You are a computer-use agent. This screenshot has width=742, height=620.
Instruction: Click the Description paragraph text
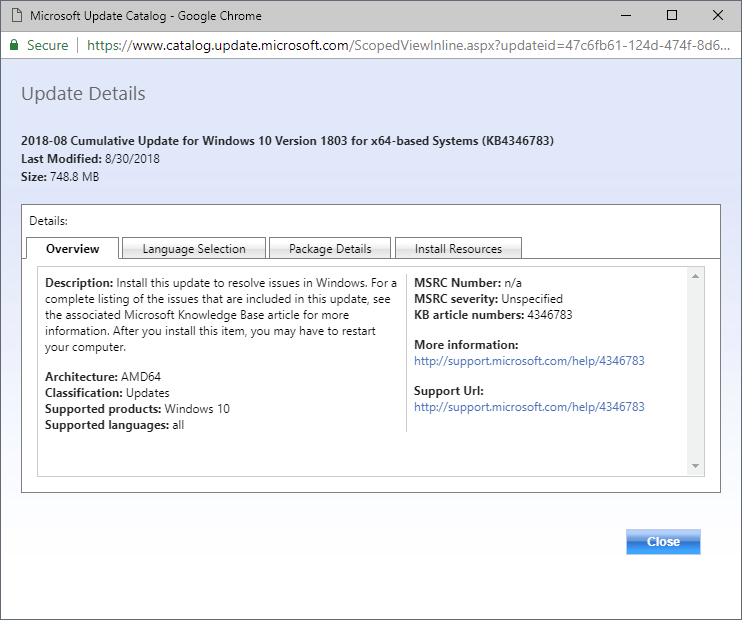pyautogui.click(x=221, y=315)
